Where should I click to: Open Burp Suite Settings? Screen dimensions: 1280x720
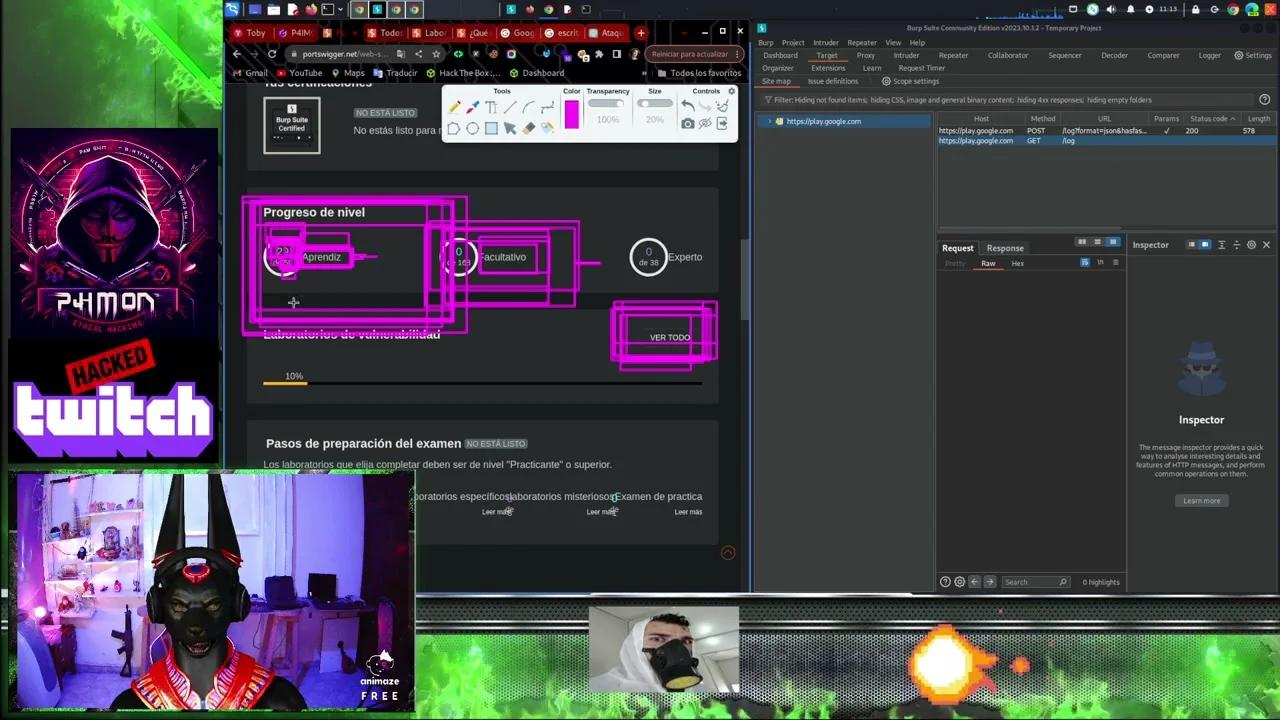coord(1252,55)
